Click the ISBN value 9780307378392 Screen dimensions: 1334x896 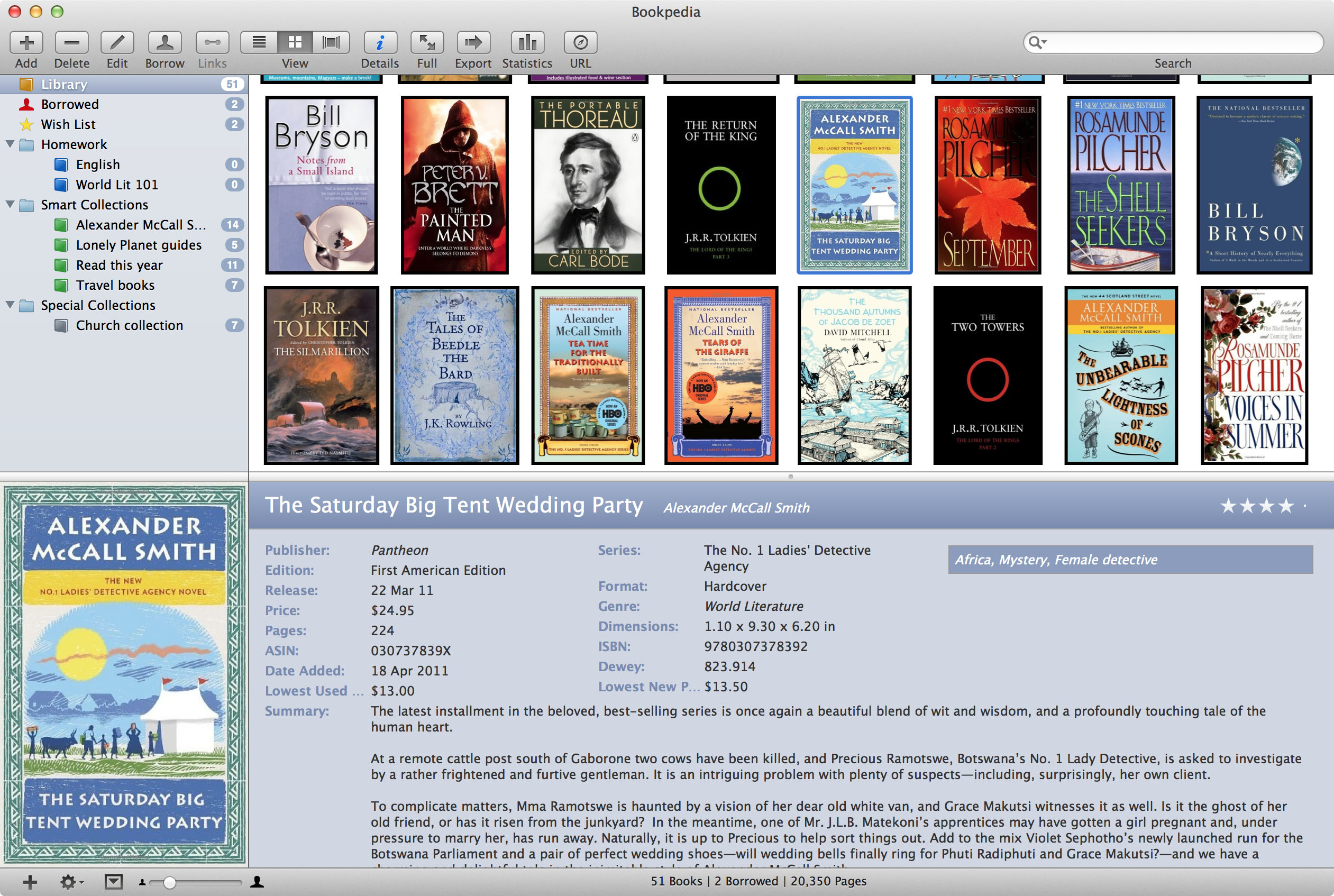[x=756, y=646]
